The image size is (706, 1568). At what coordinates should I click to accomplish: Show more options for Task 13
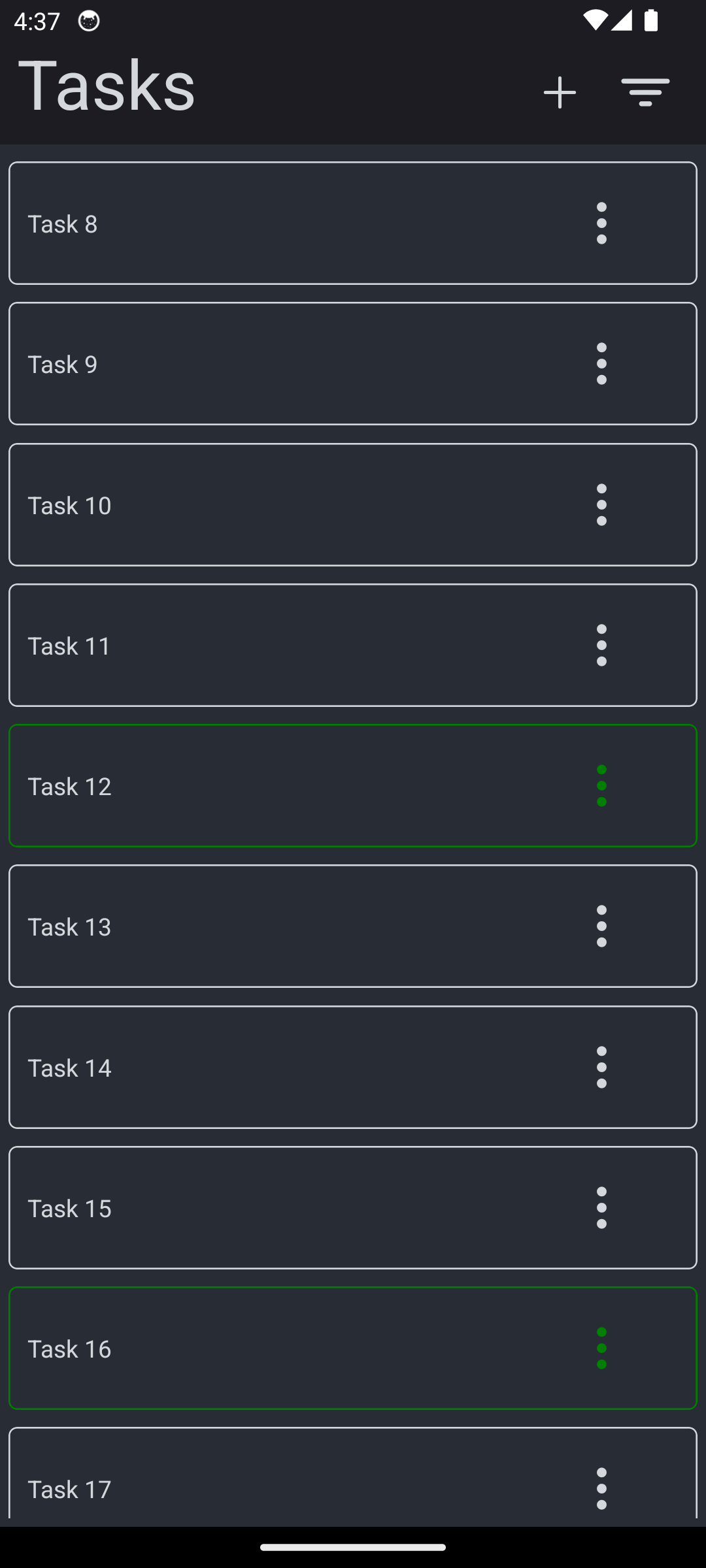coord(601,926)
